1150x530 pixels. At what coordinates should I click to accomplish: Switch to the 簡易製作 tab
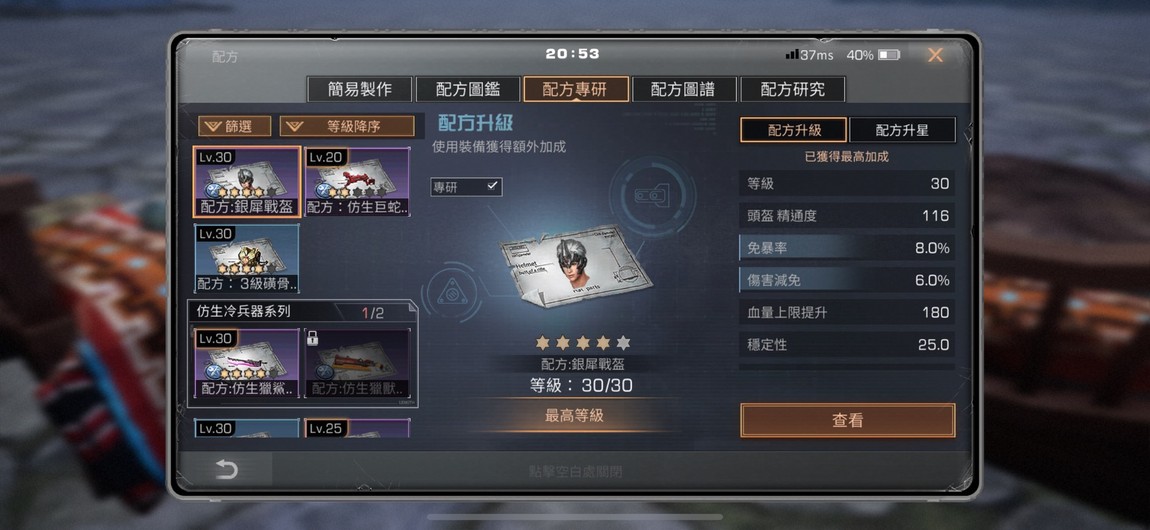tap(359, 89)
